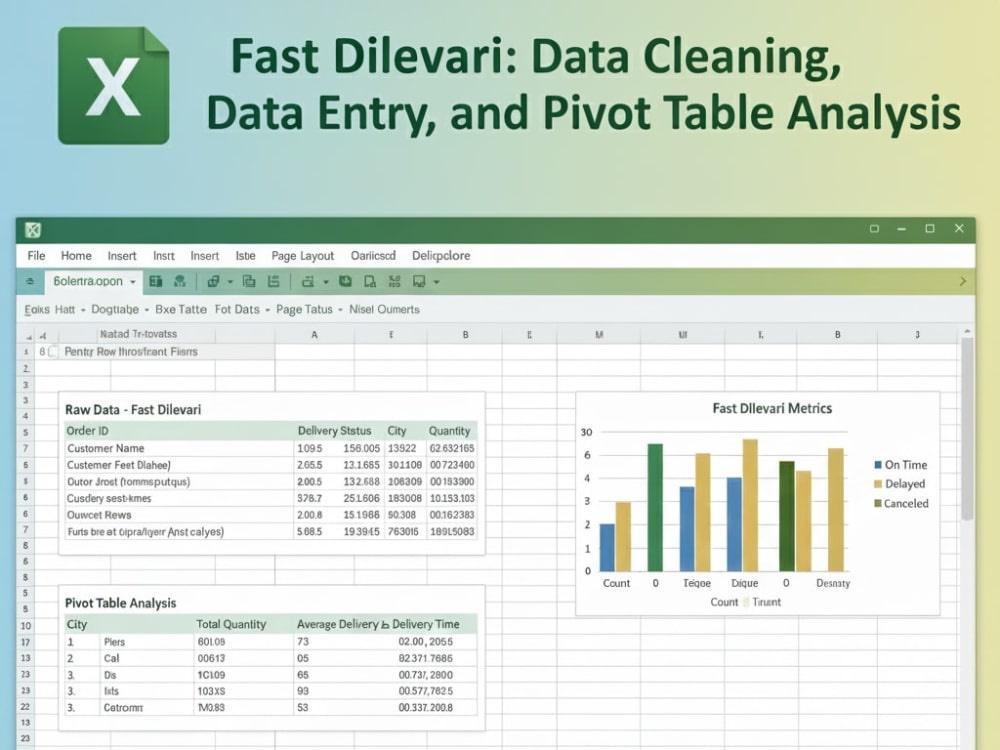Click the person-shaped toolbar icon
1000x750 pixels.
point(180,281)
